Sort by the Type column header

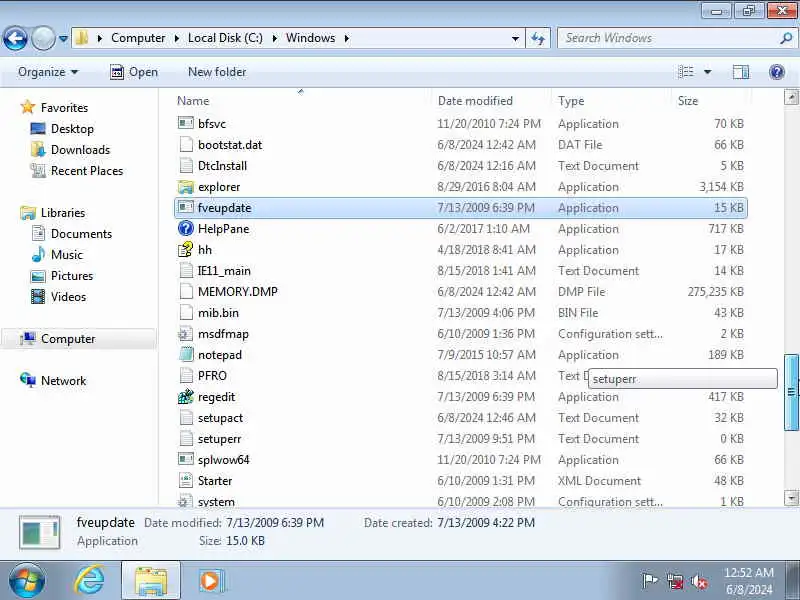click(571, 101)
